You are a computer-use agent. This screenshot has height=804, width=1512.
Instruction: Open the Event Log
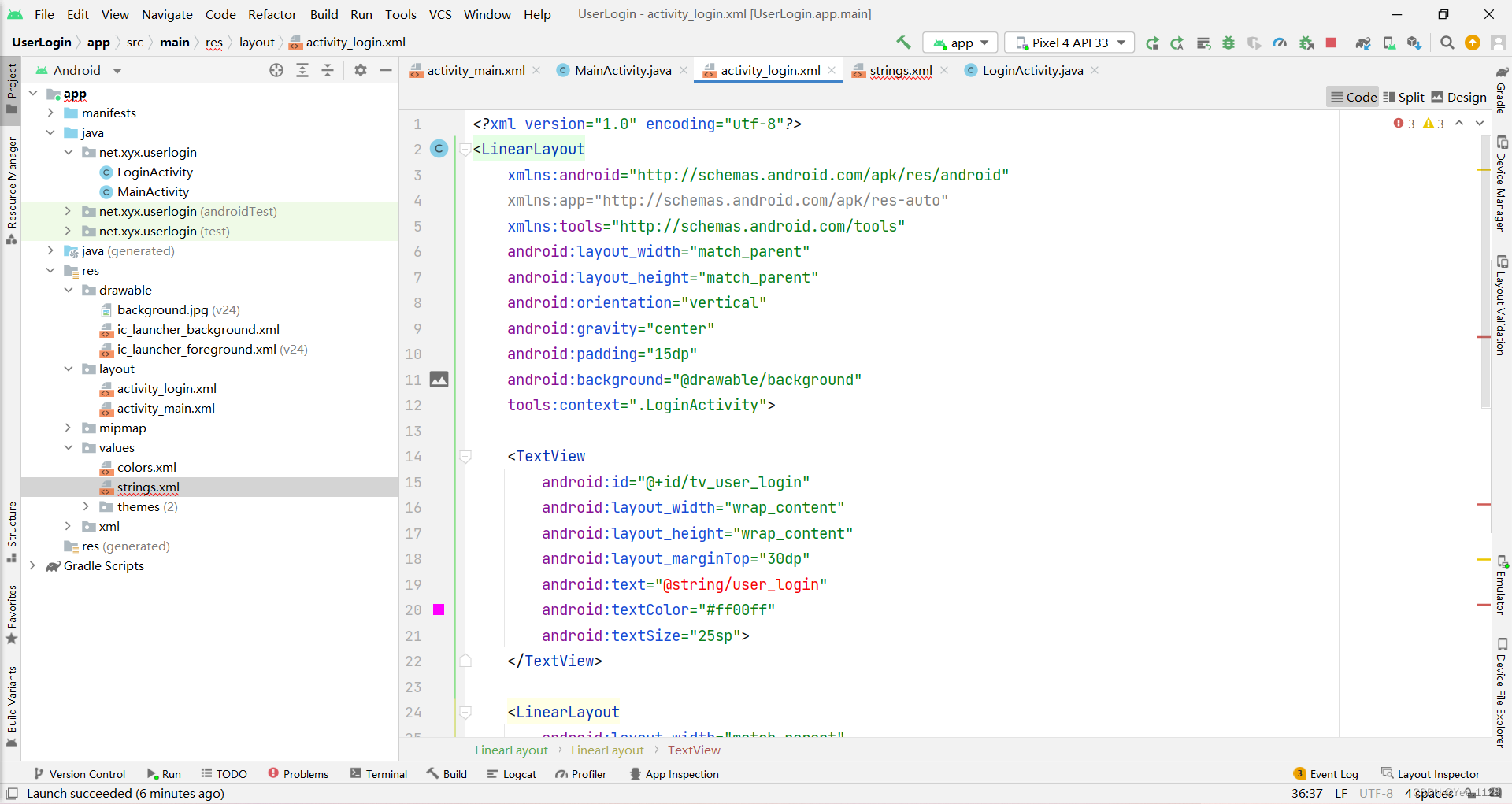pyautogui.click(x=1325, y=774)
